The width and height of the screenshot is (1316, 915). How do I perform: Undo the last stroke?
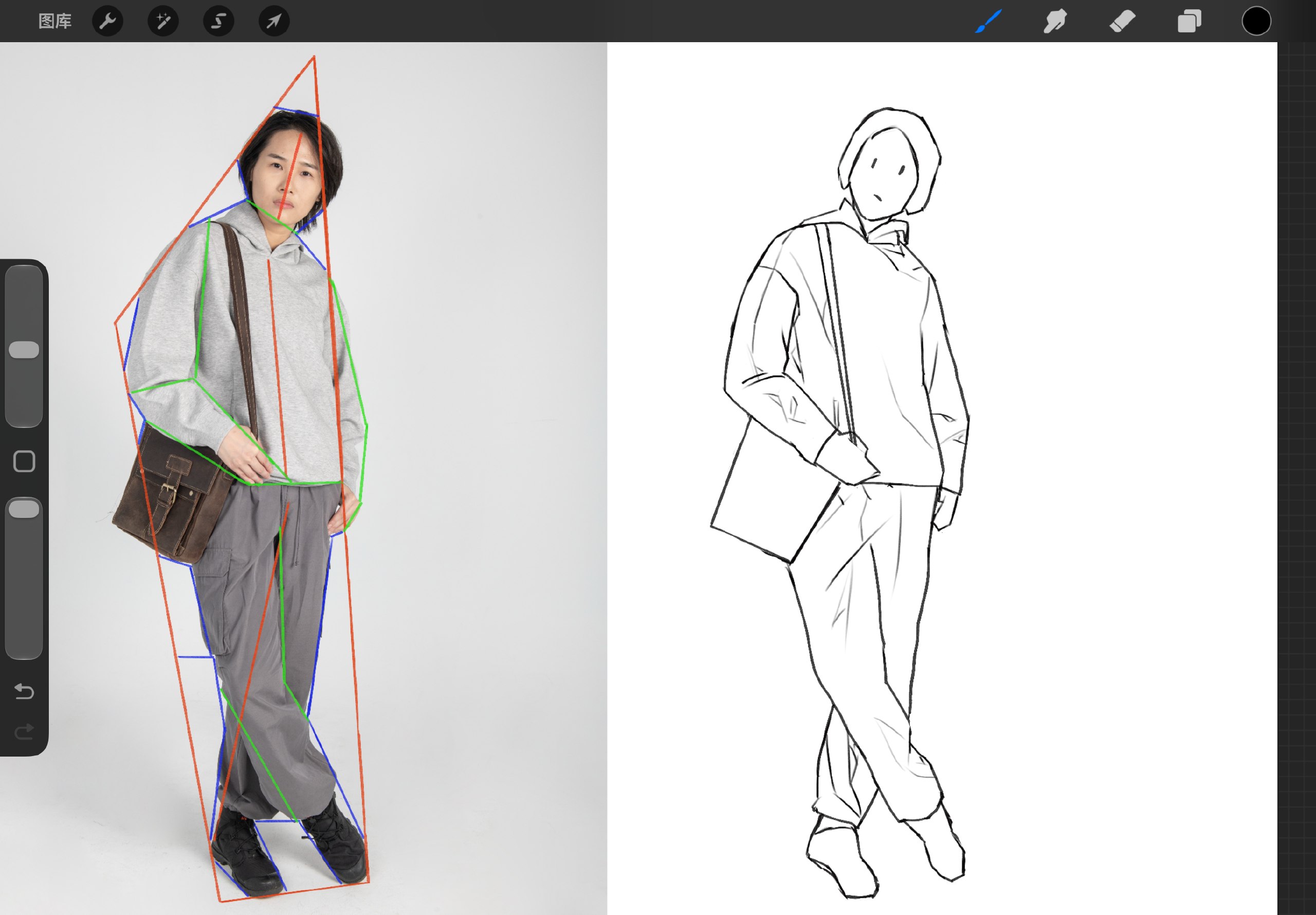[24, 691]
